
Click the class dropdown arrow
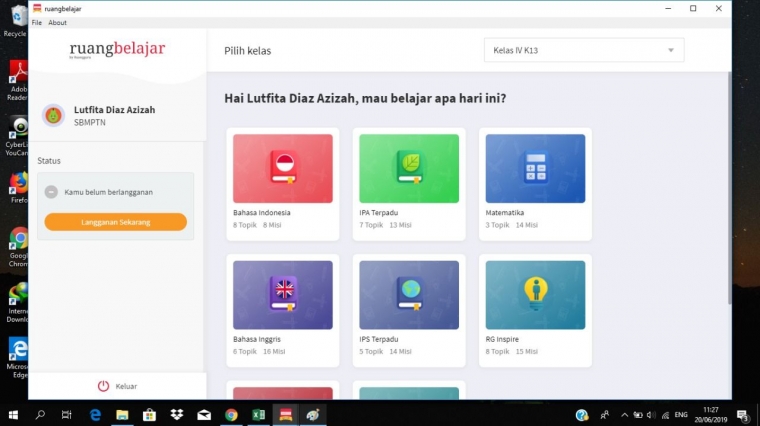[671, 50]
